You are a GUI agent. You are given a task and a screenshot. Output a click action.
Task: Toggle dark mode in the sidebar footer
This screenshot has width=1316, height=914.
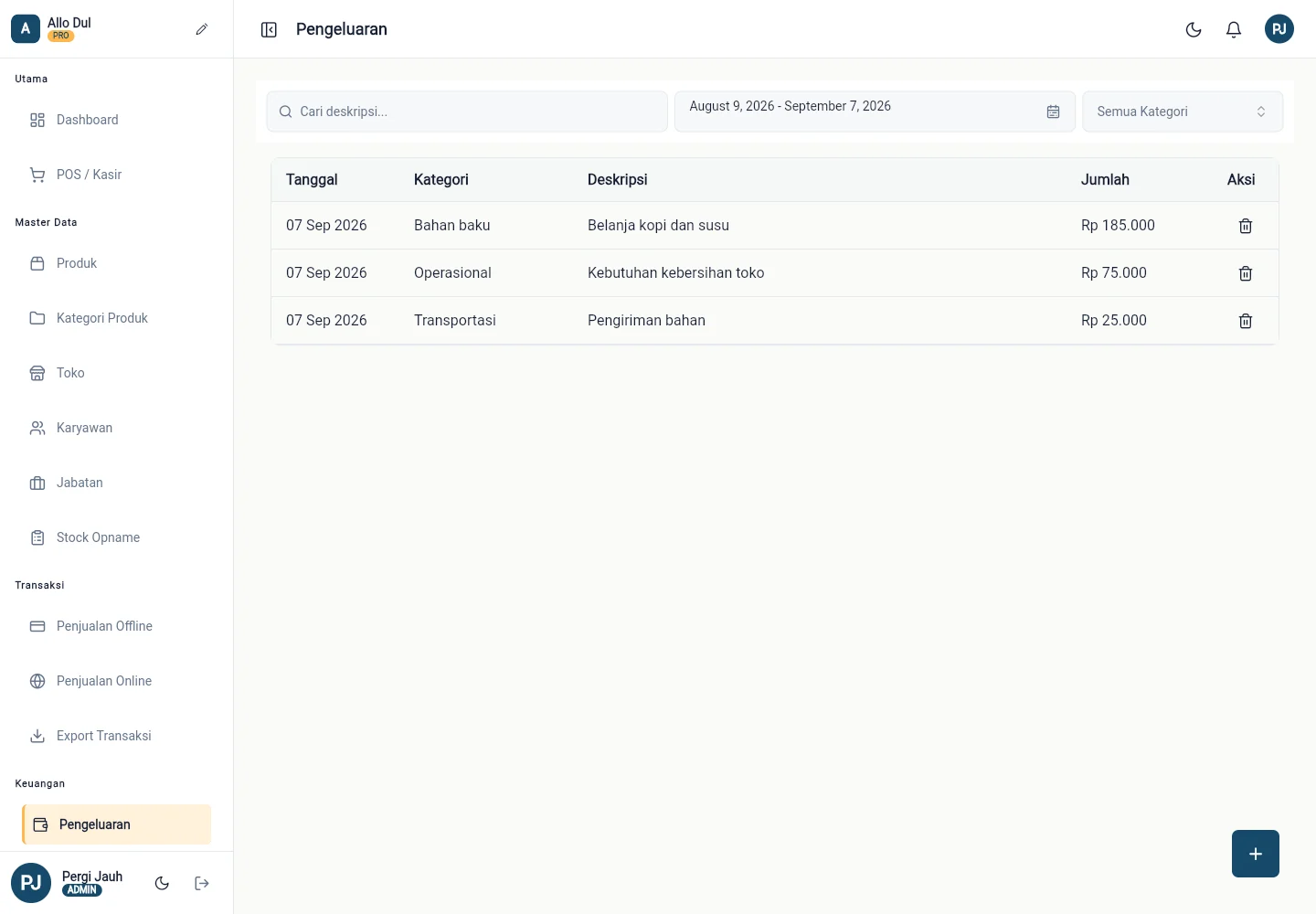(162, 883)
